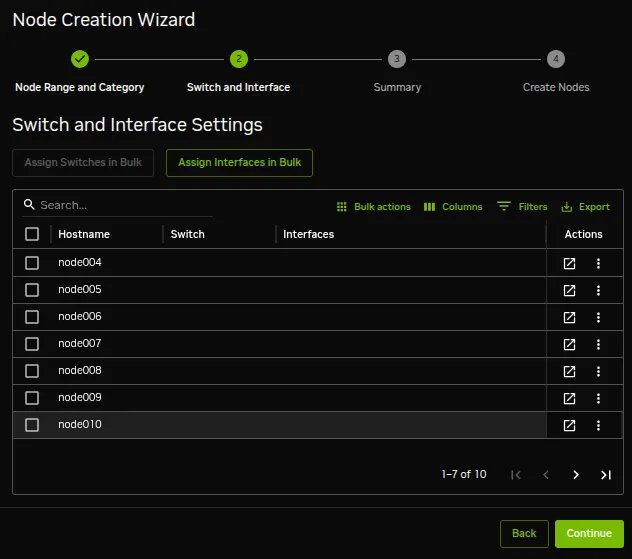The width and height of the screenshot is (632, 559).
Task: Go to the next table page
Action: [x=576, y=475]
